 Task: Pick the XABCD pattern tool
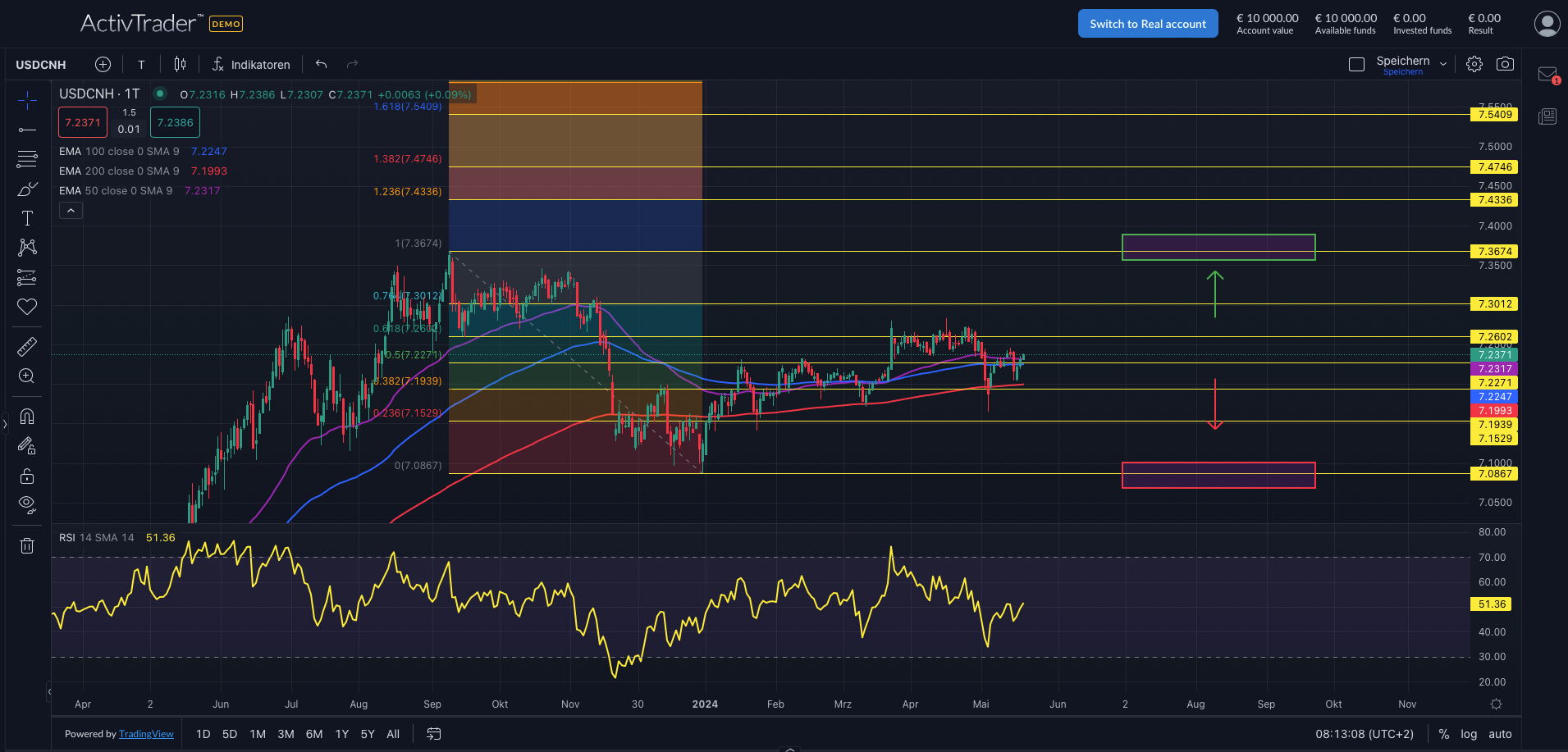(27, 247)
